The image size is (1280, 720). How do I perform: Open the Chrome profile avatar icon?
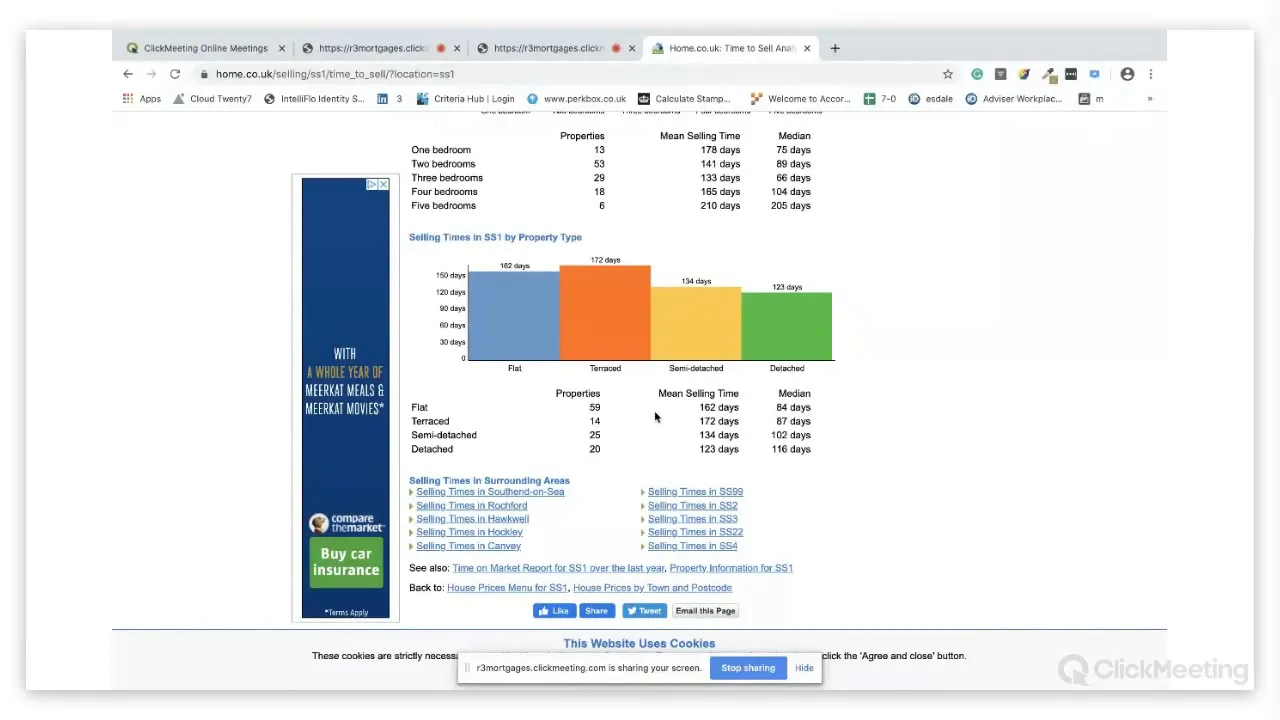(x=1127, y=74)
